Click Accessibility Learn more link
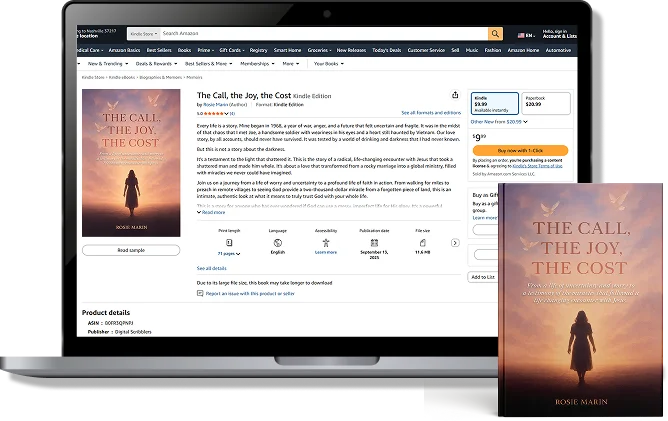Image resolution: width=668 pixels, height=421 pixels. click(326, 253)
